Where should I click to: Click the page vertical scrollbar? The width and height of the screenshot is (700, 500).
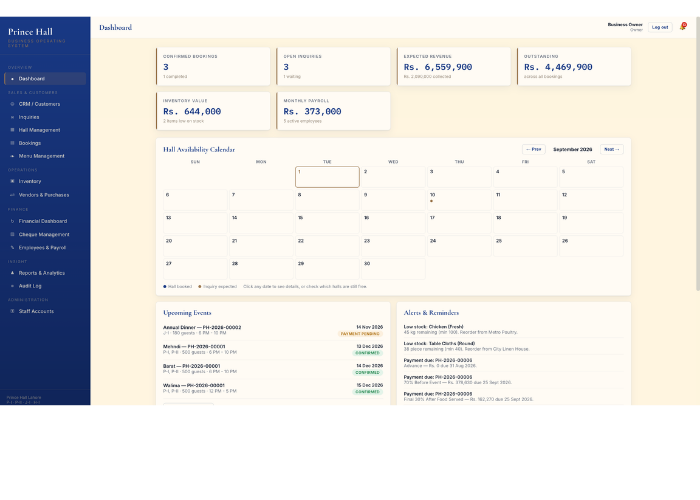(x=698, y=154)
